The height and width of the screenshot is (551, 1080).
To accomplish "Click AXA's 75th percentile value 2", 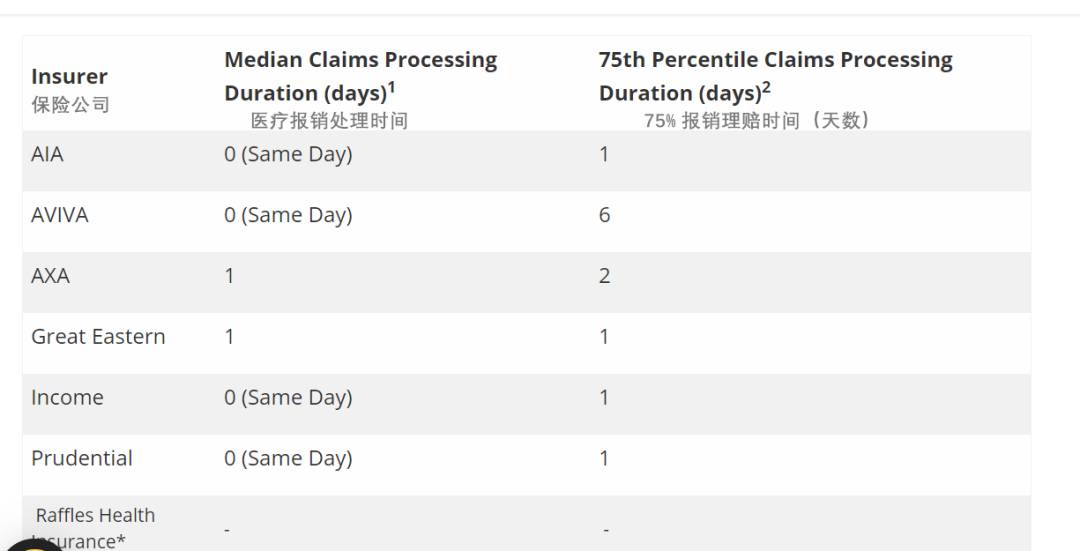I will coord(604,276).
